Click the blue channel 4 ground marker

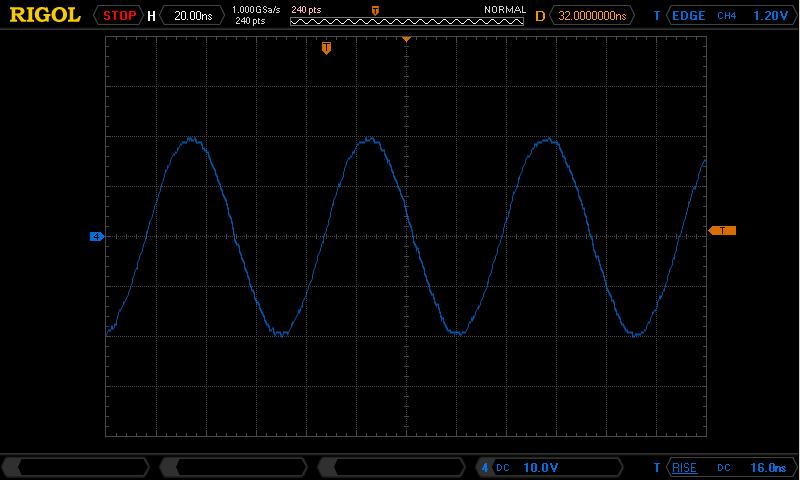pyautogui.click(x=97, y=236)
